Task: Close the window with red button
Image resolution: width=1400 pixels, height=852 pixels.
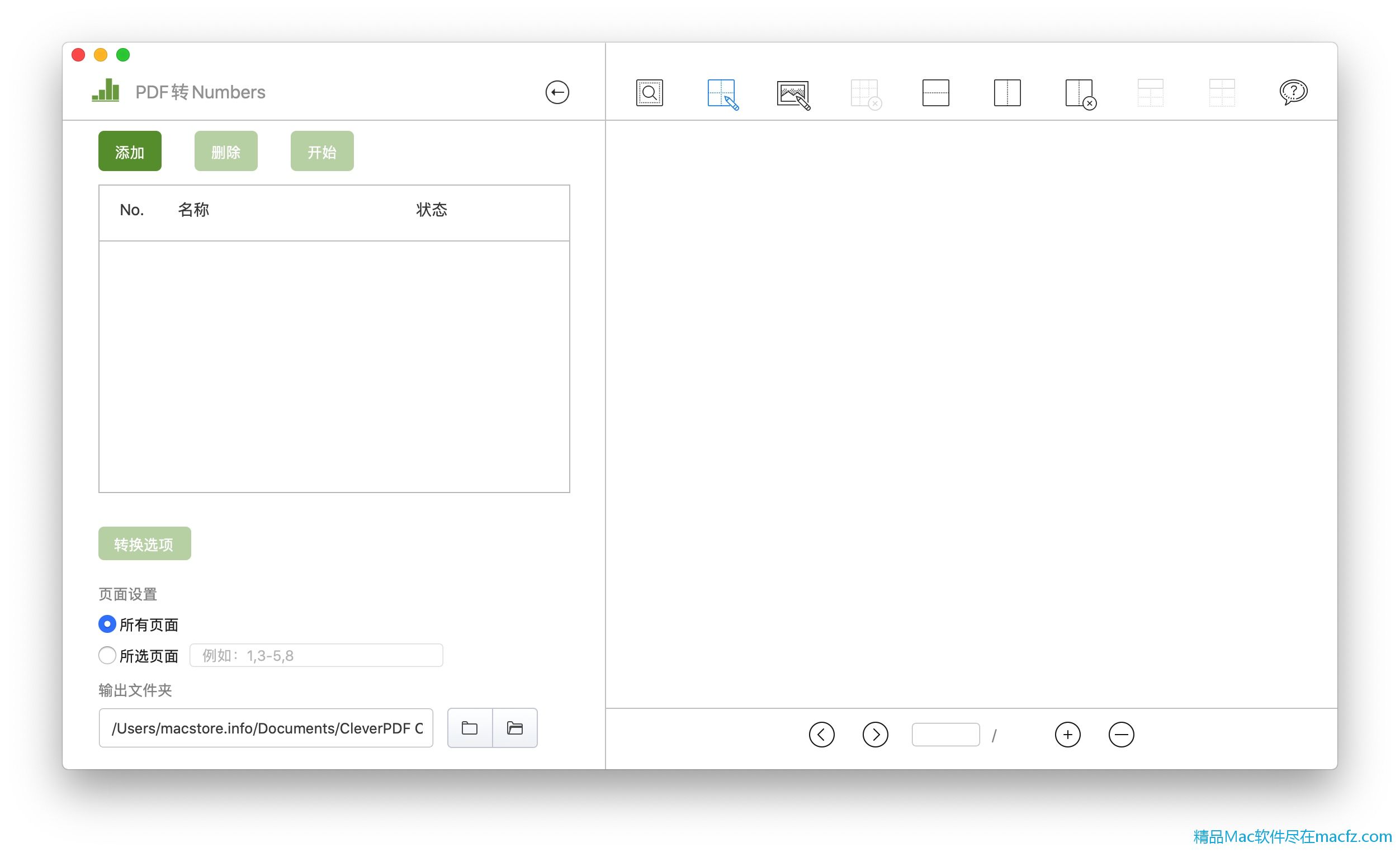Action: (x=78, y=55)
